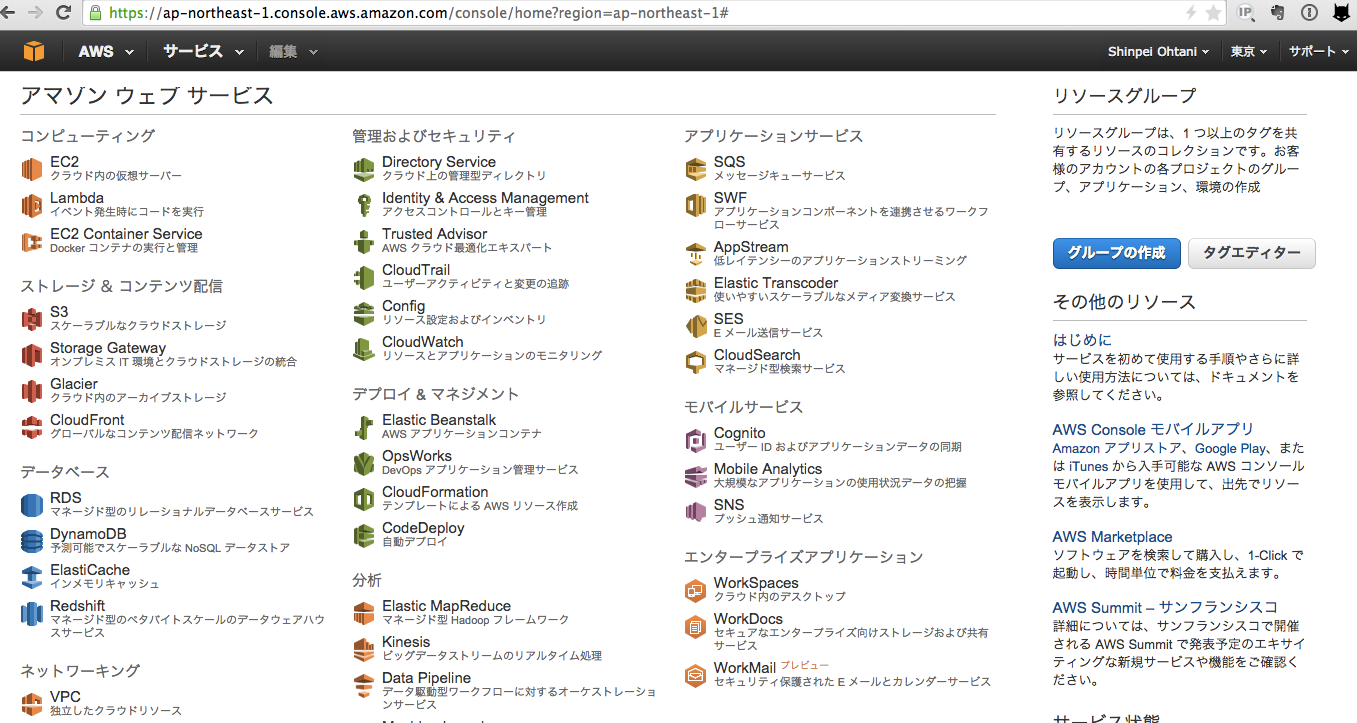1357x723 pixels.
Task: Open the EC2 service icon
Action: tap(32, 169)
